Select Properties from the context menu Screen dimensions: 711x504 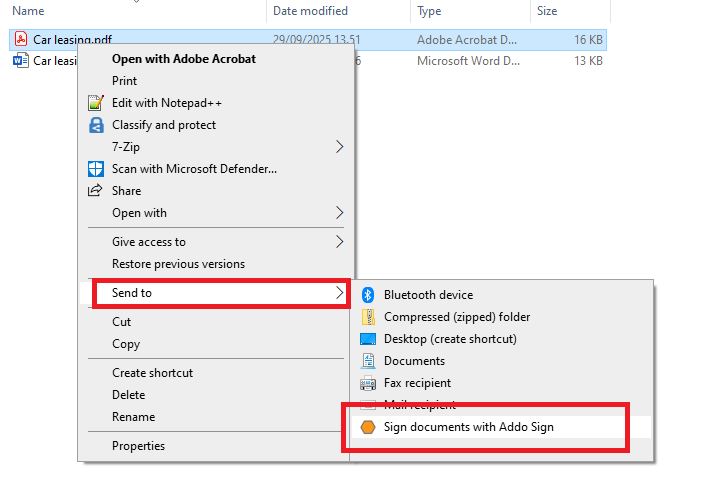138,446
